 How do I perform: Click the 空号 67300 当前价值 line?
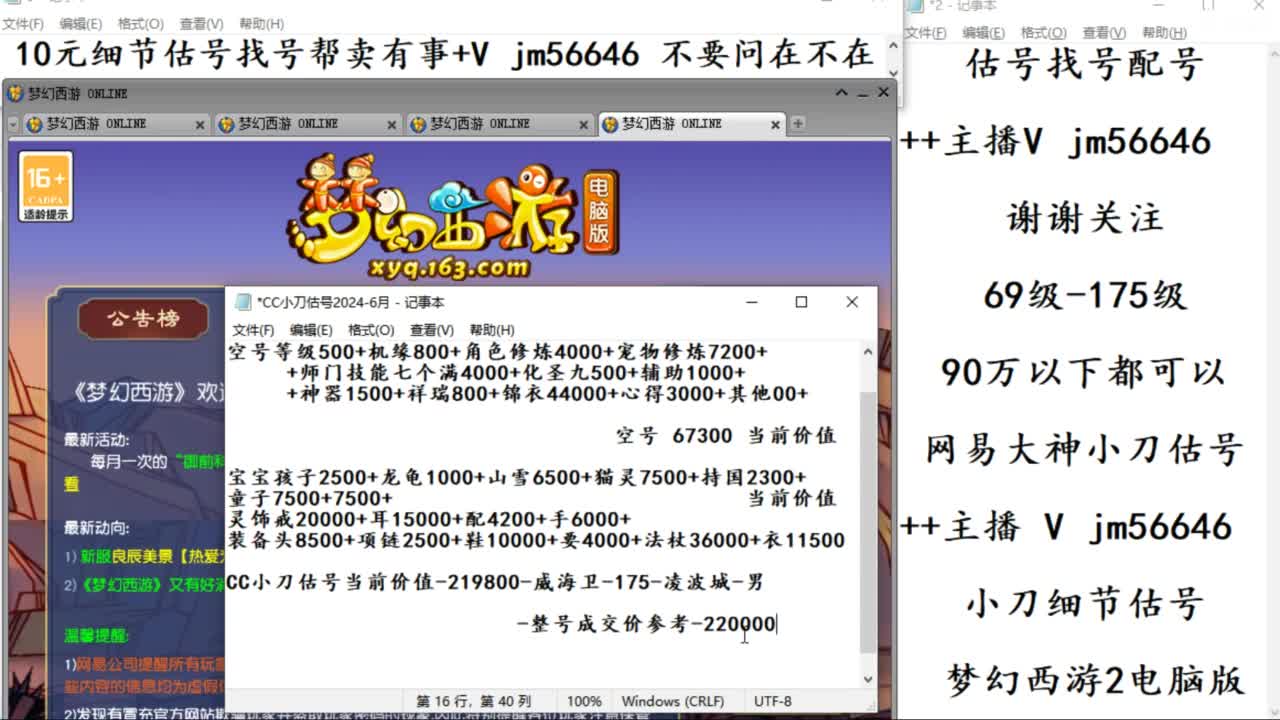(725, 435)
